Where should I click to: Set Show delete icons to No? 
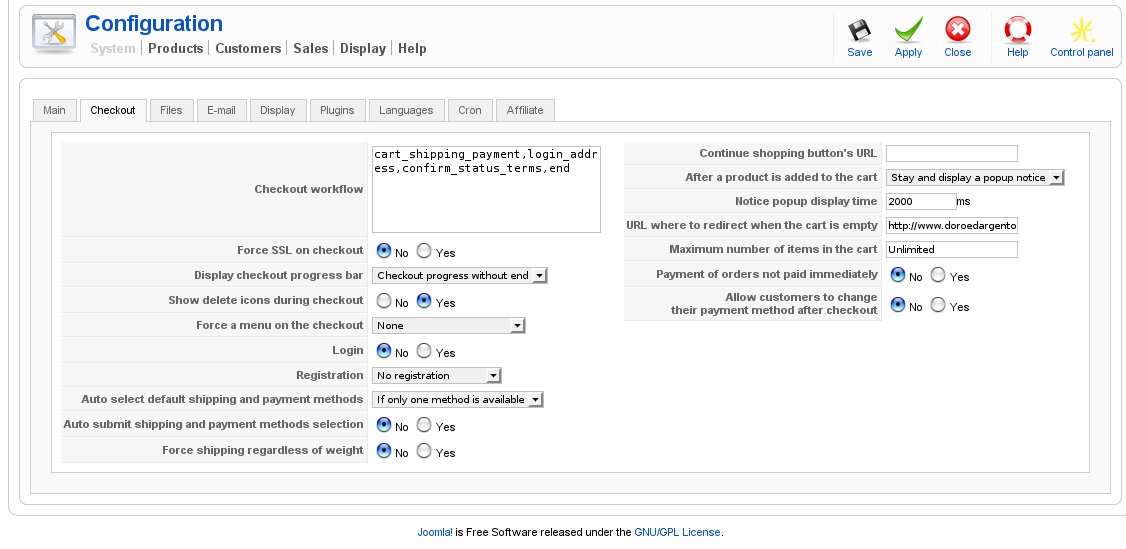pyautogui.click(x=383, y=301)
